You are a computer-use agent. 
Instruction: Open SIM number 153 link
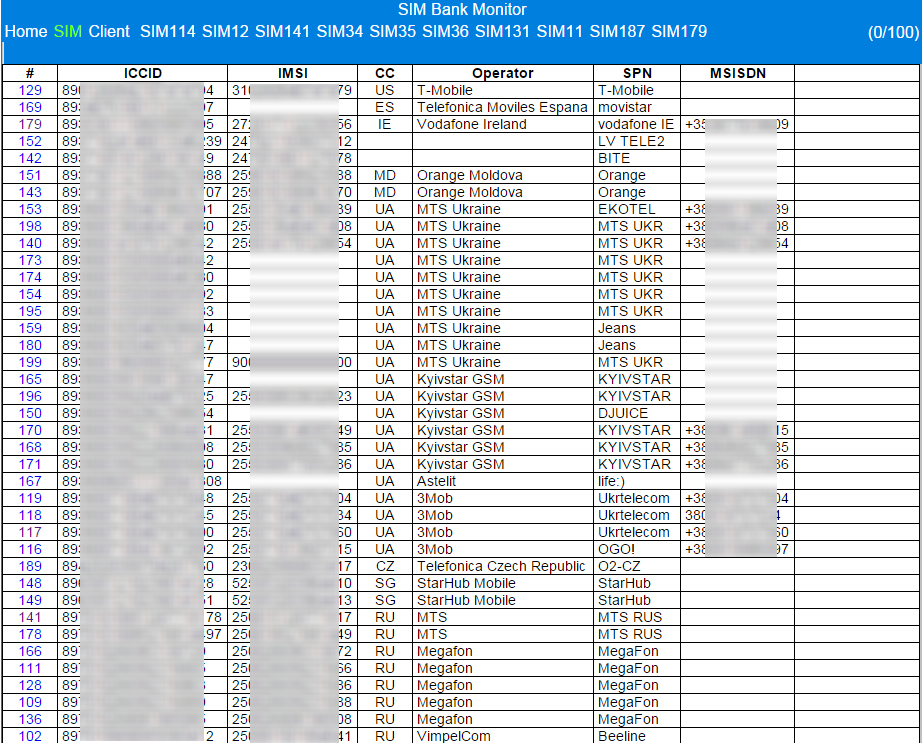tap(30, 209)
